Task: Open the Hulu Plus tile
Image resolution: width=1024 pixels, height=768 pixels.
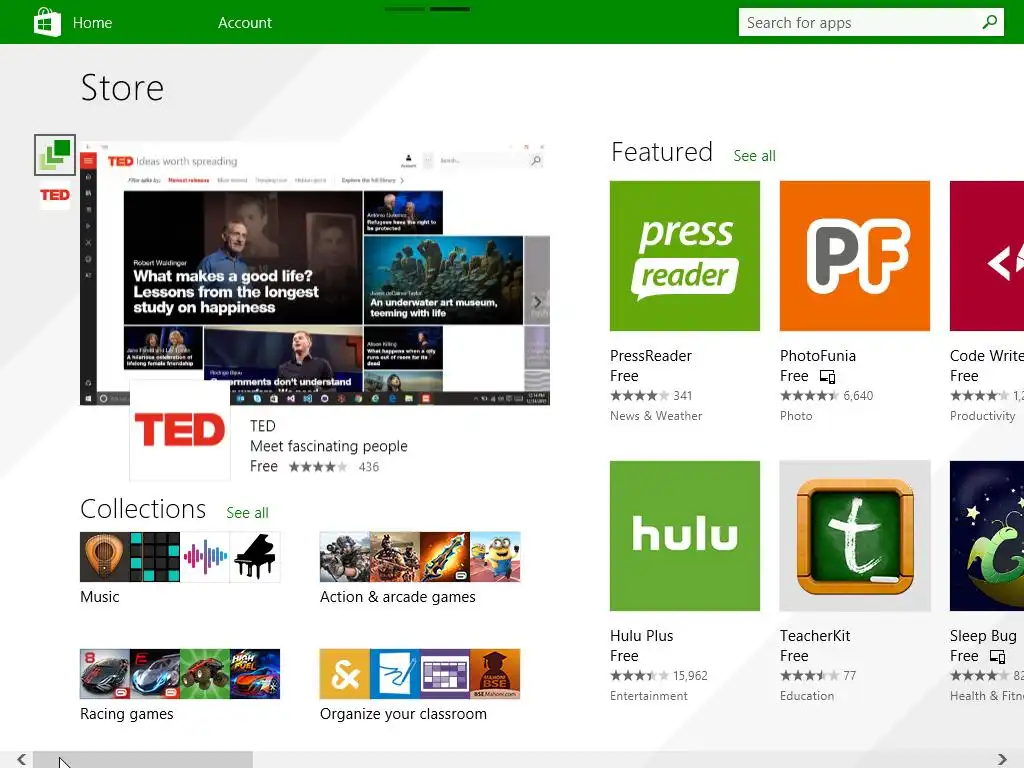Action: 684,536
